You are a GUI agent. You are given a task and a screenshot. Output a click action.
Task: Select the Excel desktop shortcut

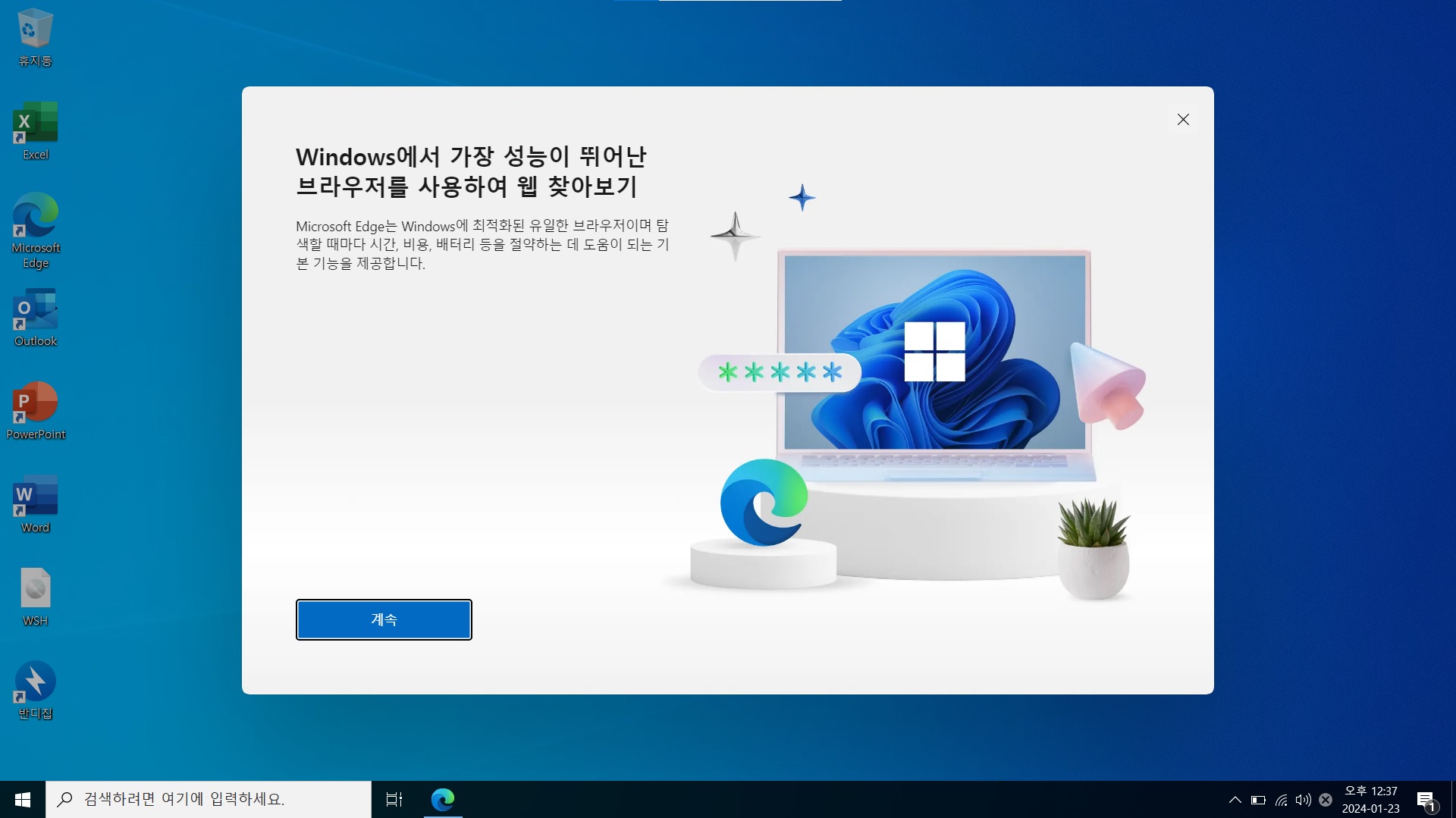[35, 131]
